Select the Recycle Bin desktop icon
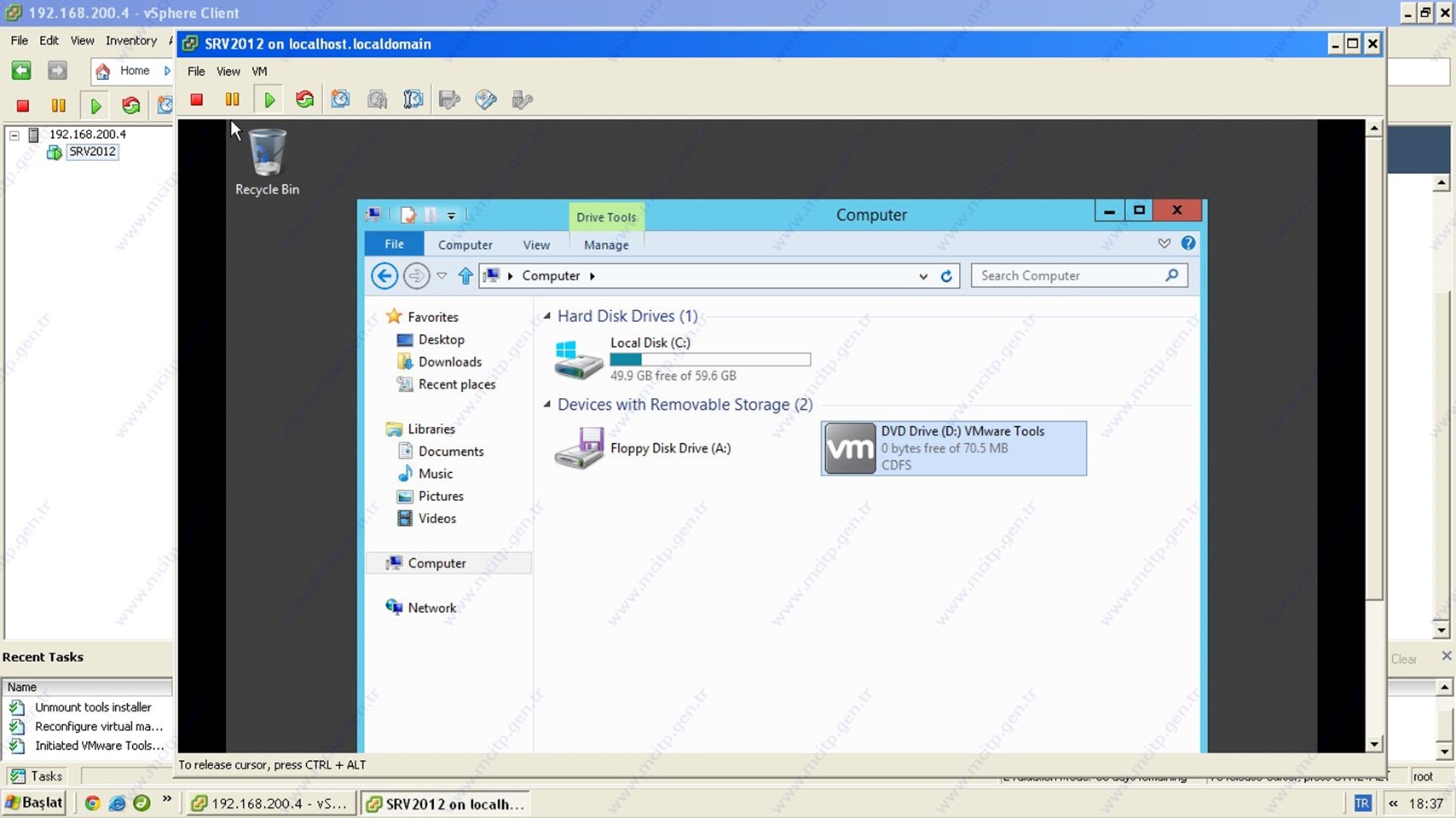Screen dimensions: 1456x818 click(267, 162)
